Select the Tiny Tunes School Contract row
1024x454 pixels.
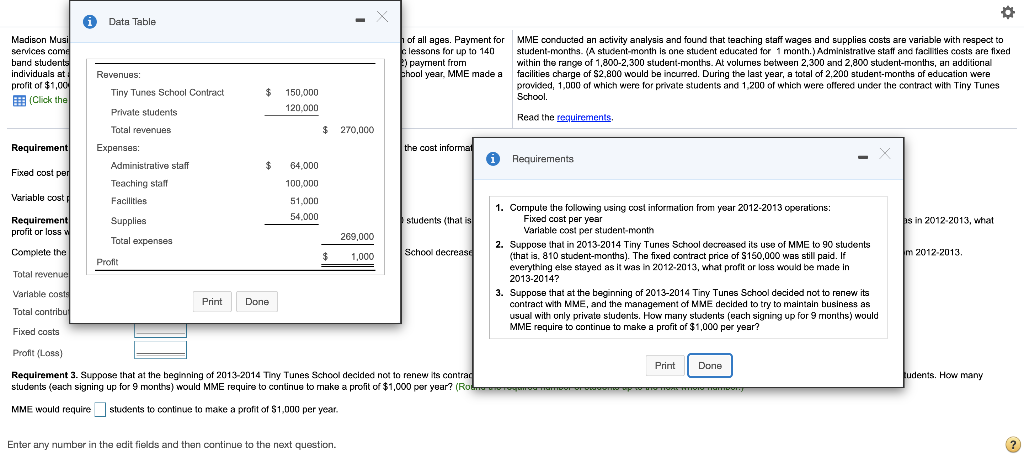click(x=167, y=93)
